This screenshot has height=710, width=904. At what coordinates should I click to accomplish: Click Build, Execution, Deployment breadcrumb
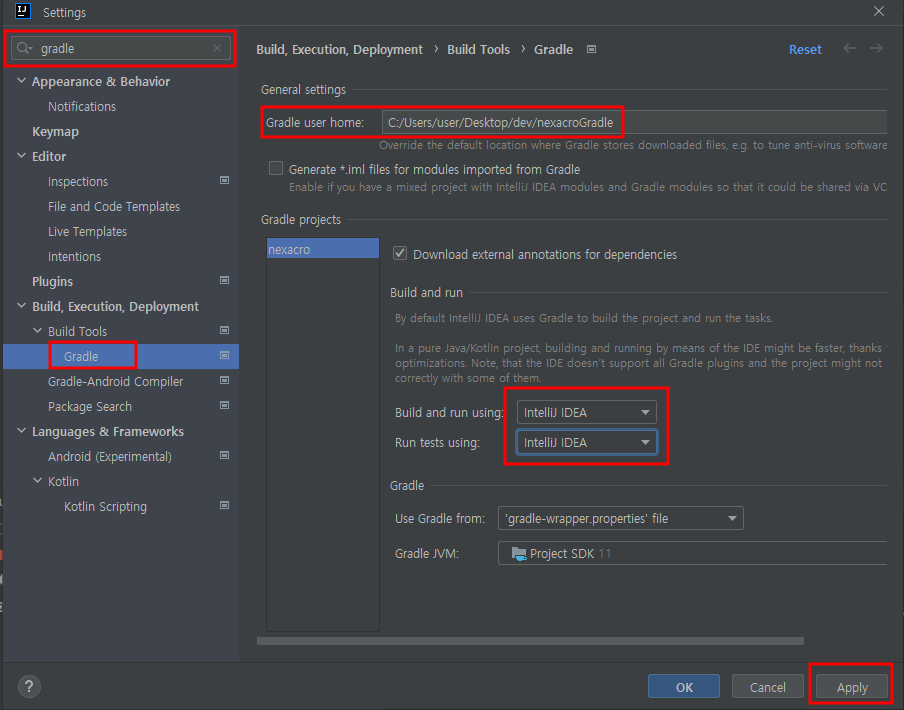340,50
